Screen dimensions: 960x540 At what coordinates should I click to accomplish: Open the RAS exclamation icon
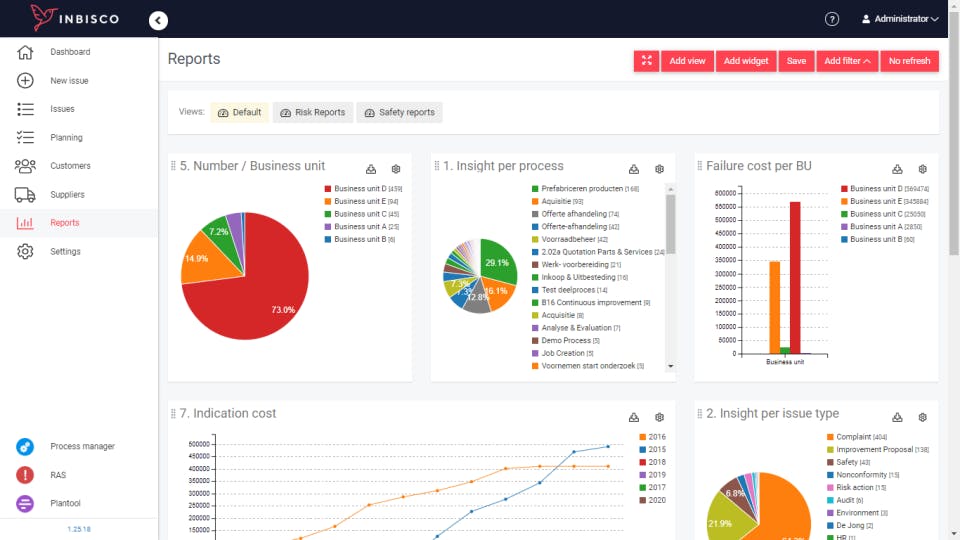pyautogui.click(x=25, y=475)
